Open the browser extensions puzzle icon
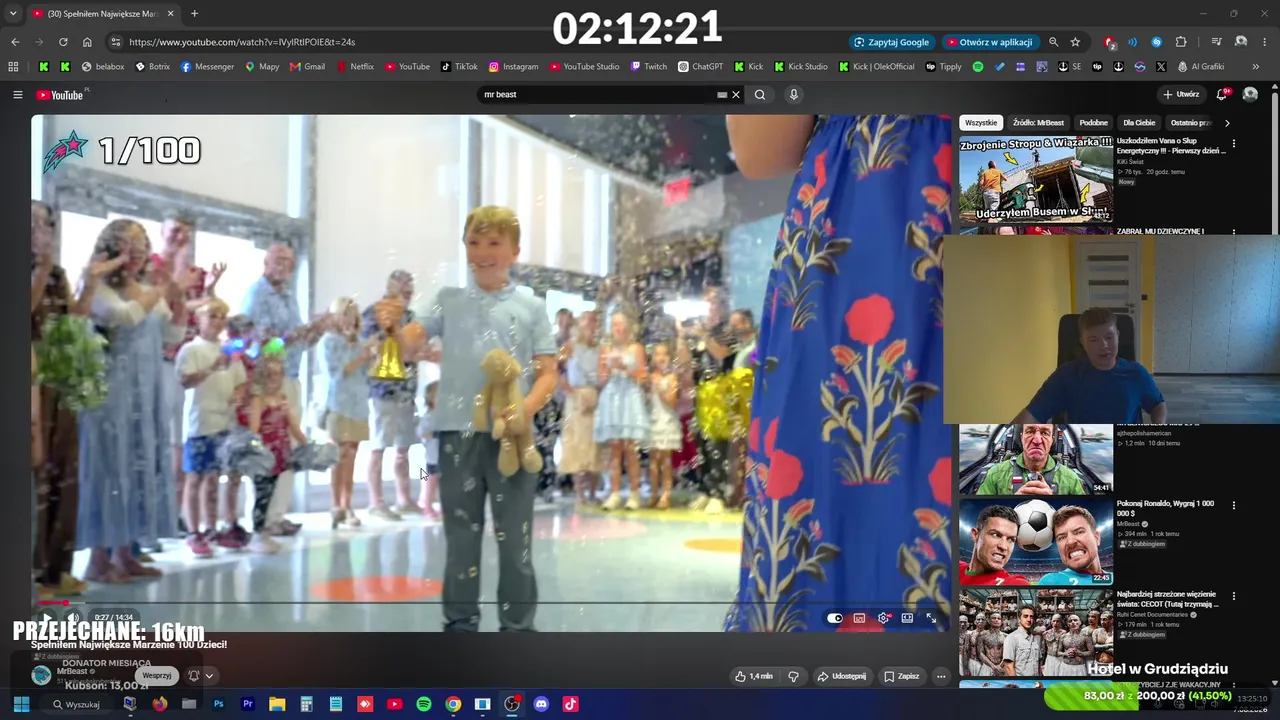 (x=1181, y=42)
